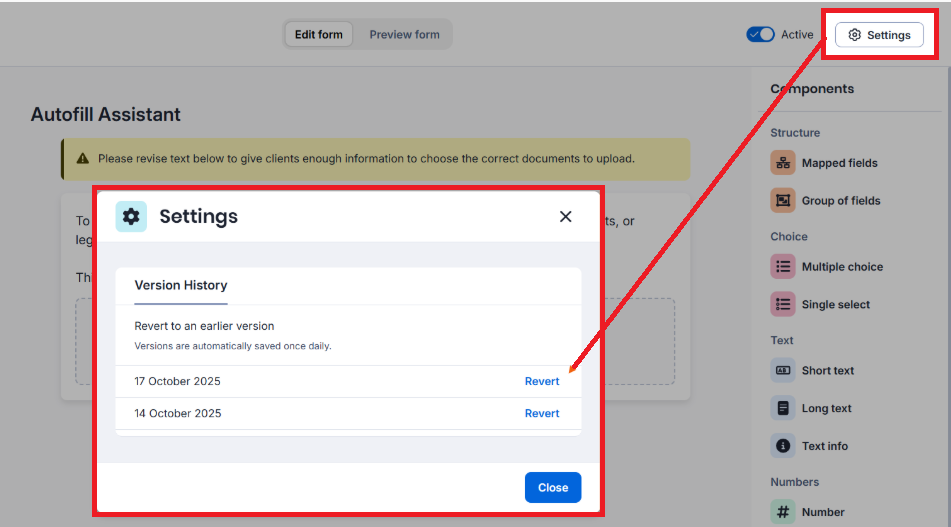This screenshot has height=527, width=951.
Task: Add the Long text component icon
Action: point(783,409)
